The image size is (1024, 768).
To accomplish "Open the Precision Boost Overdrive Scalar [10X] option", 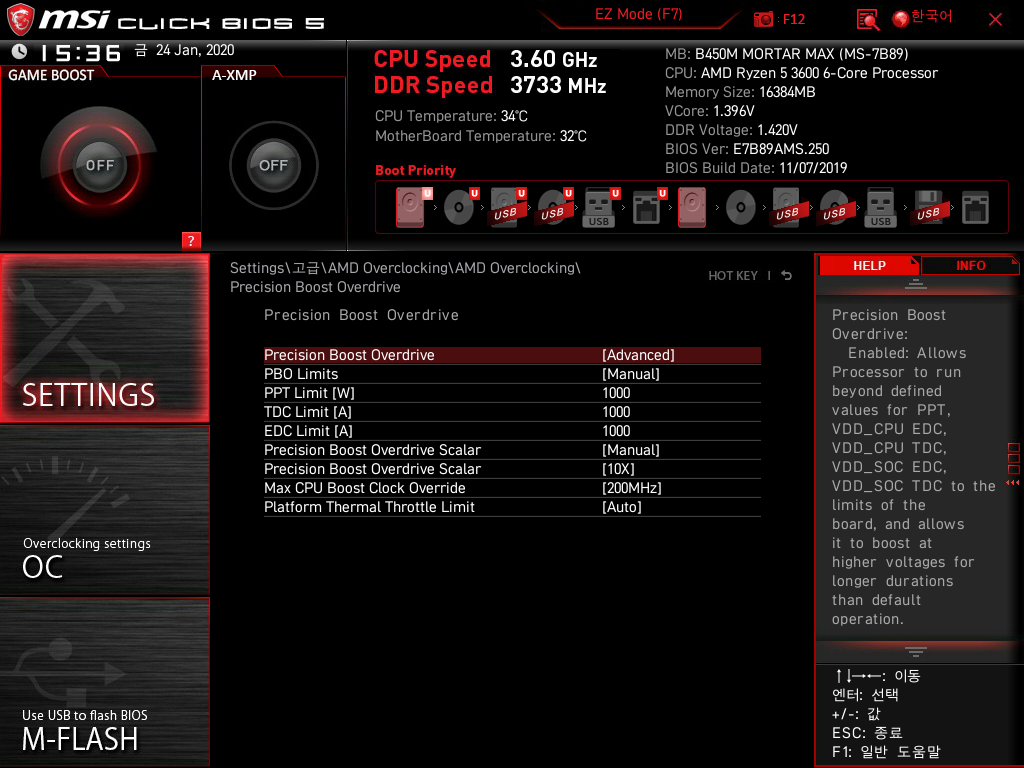I will pos(512,469).
